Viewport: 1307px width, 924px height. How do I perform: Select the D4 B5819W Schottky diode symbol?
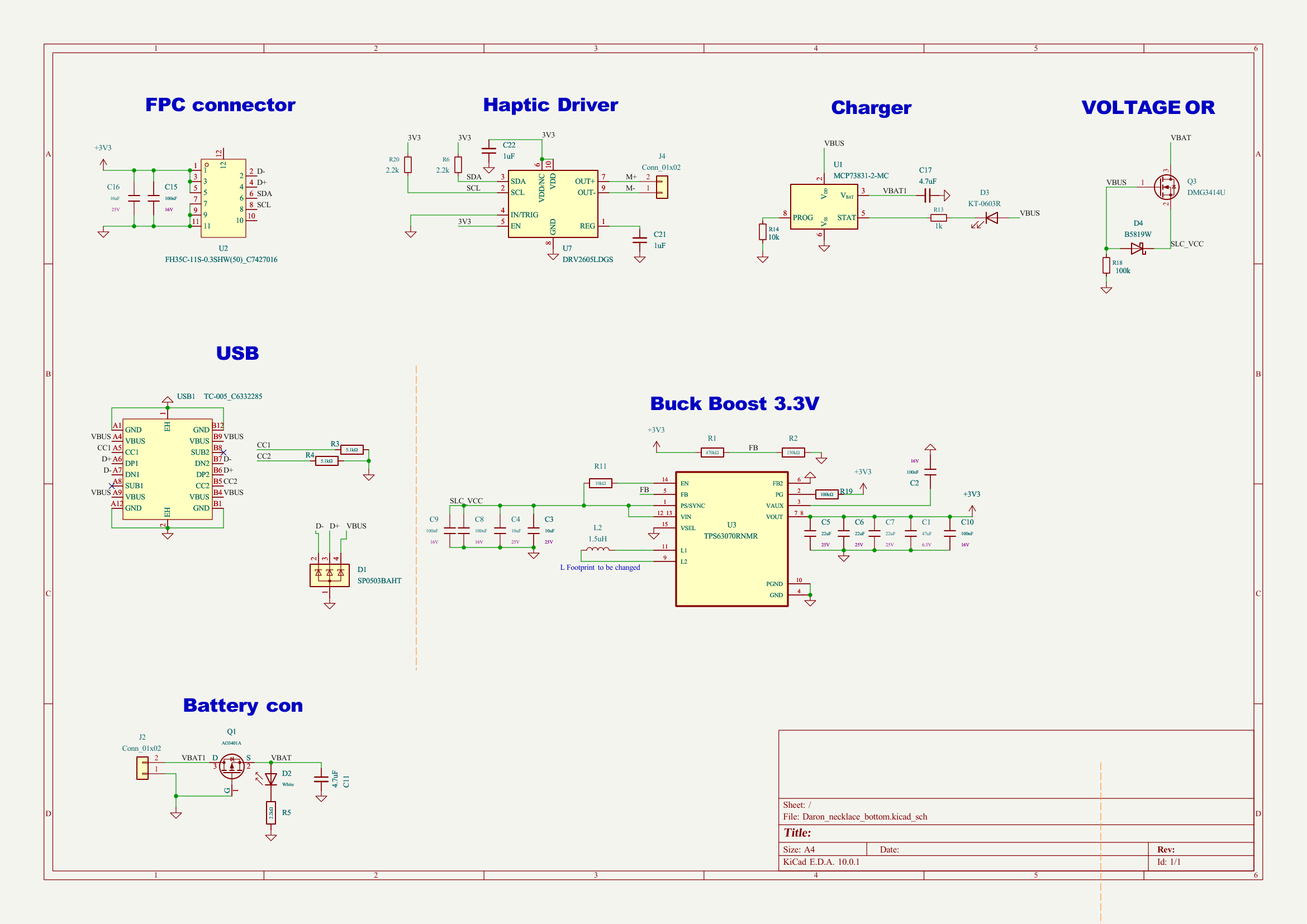click(1138, 249)
